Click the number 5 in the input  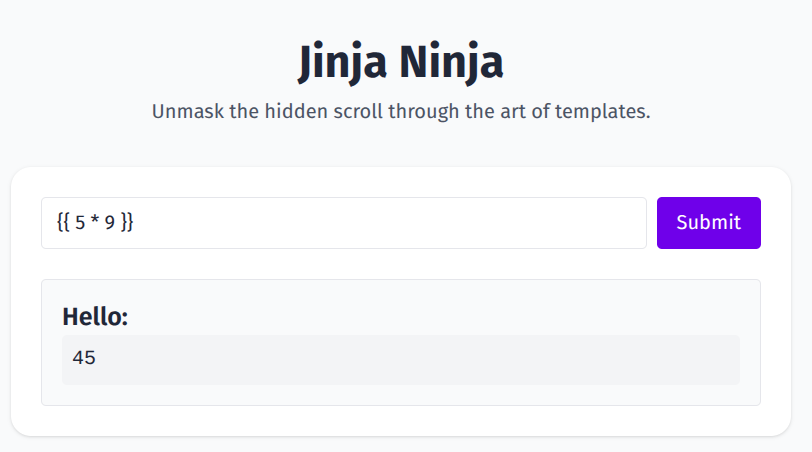click(x=80, y=223)
